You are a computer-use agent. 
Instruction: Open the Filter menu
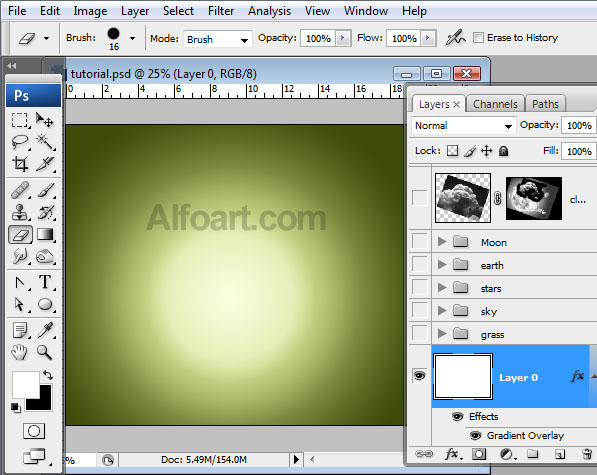click(221, 11)
